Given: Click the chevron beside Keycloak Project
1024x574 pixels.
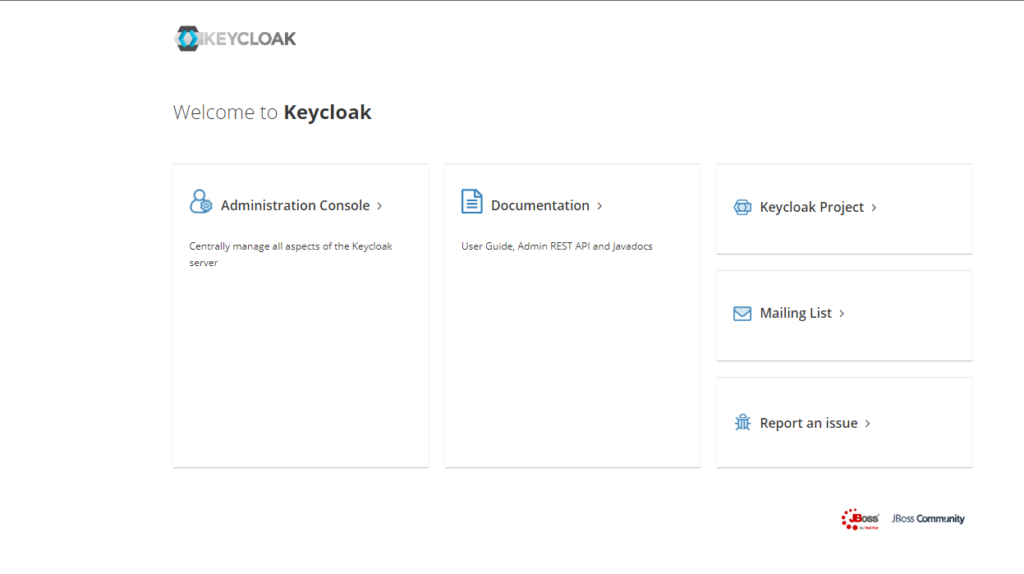Looking at the screenshot, I should pos(874,208).
